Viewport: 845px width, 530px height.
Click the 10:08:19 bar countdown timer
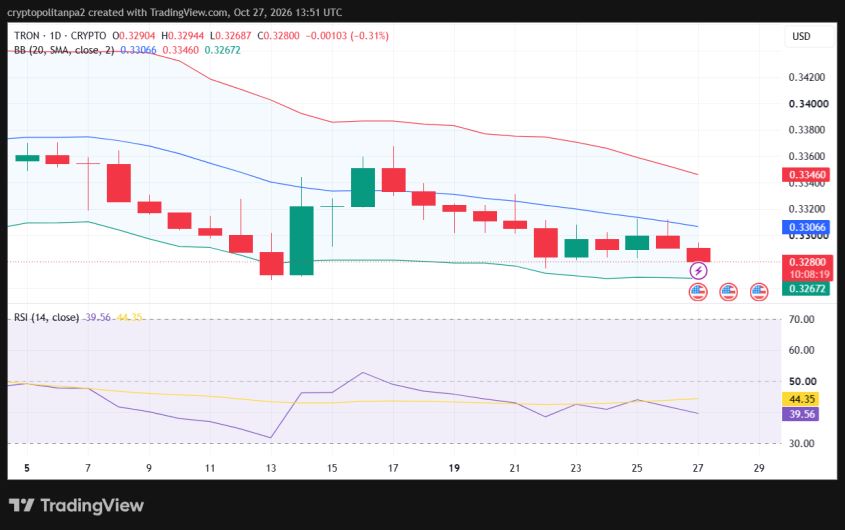point(808,275)
